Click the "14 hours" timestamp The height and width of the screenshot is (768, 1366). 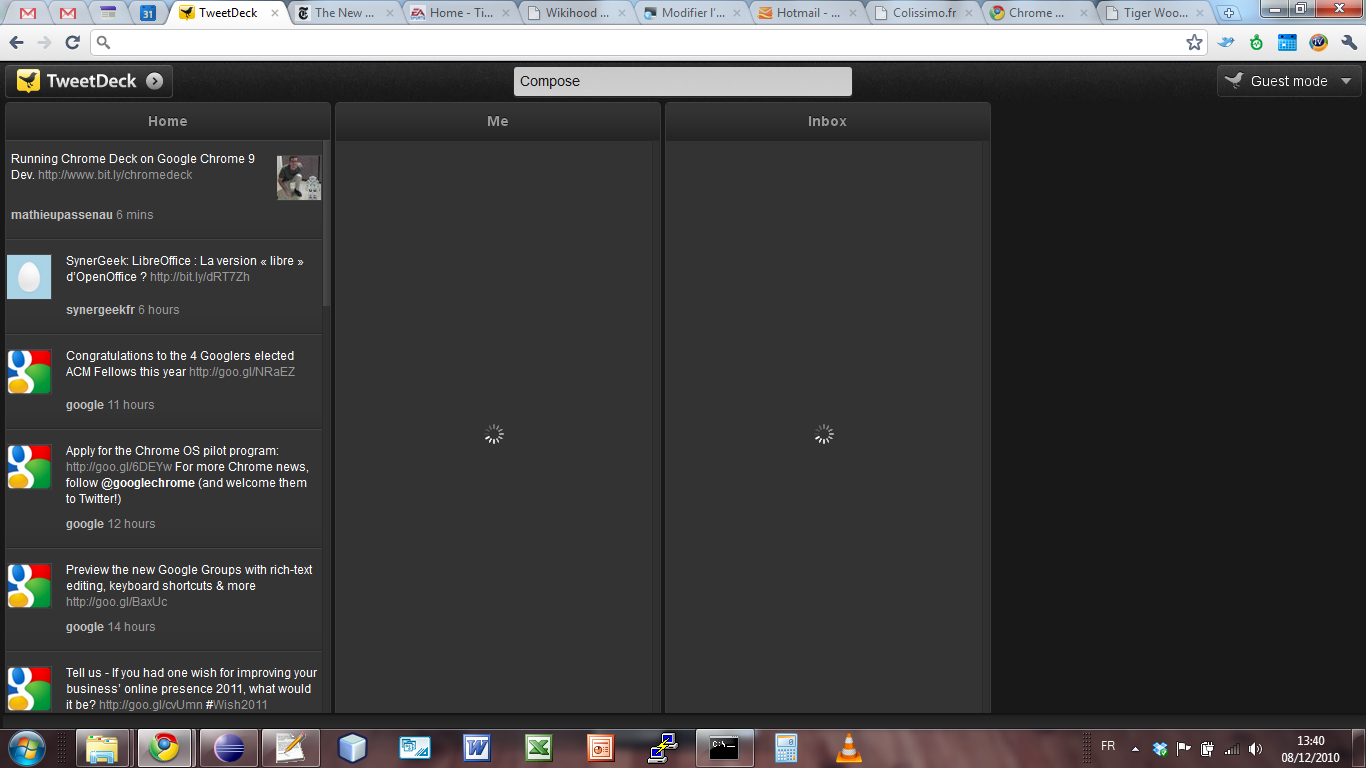click(x=132, y=627)
